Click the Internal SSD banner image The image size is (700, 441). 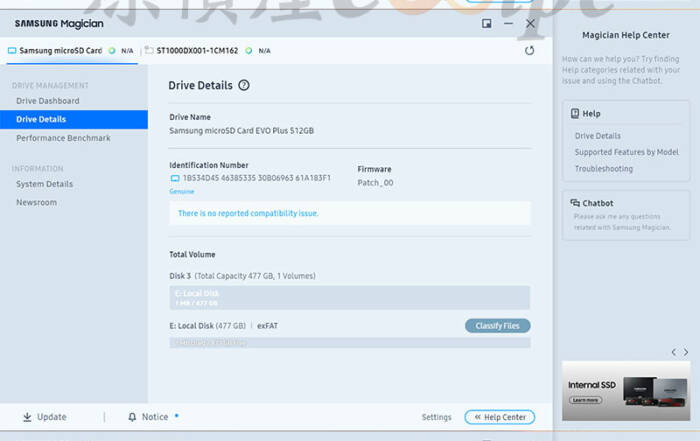626,391
